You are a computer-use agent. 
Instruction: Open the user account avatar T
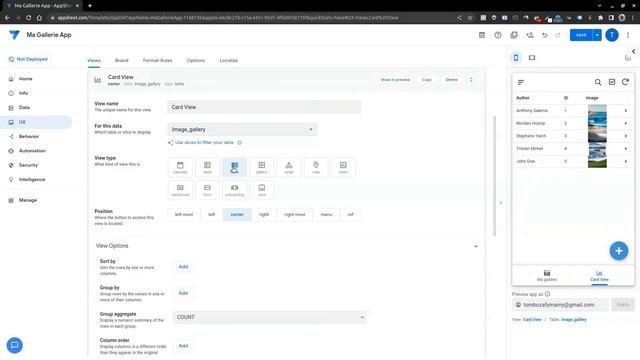click(612, 35)
